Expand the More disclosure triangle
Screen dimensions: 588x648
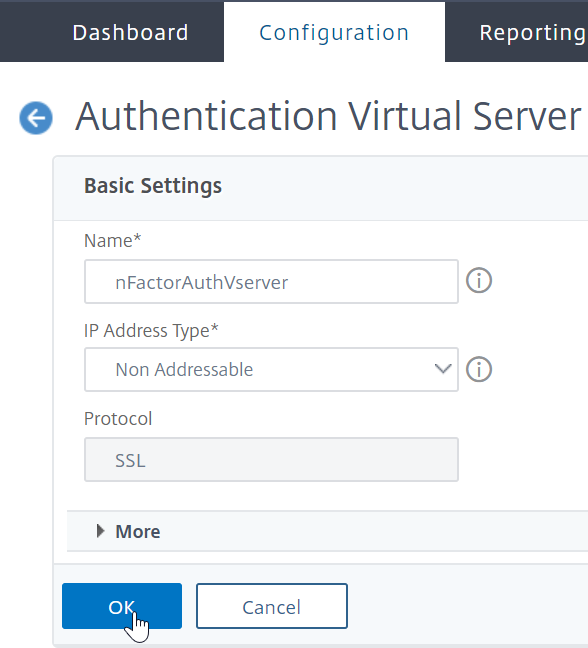(100, 531)
